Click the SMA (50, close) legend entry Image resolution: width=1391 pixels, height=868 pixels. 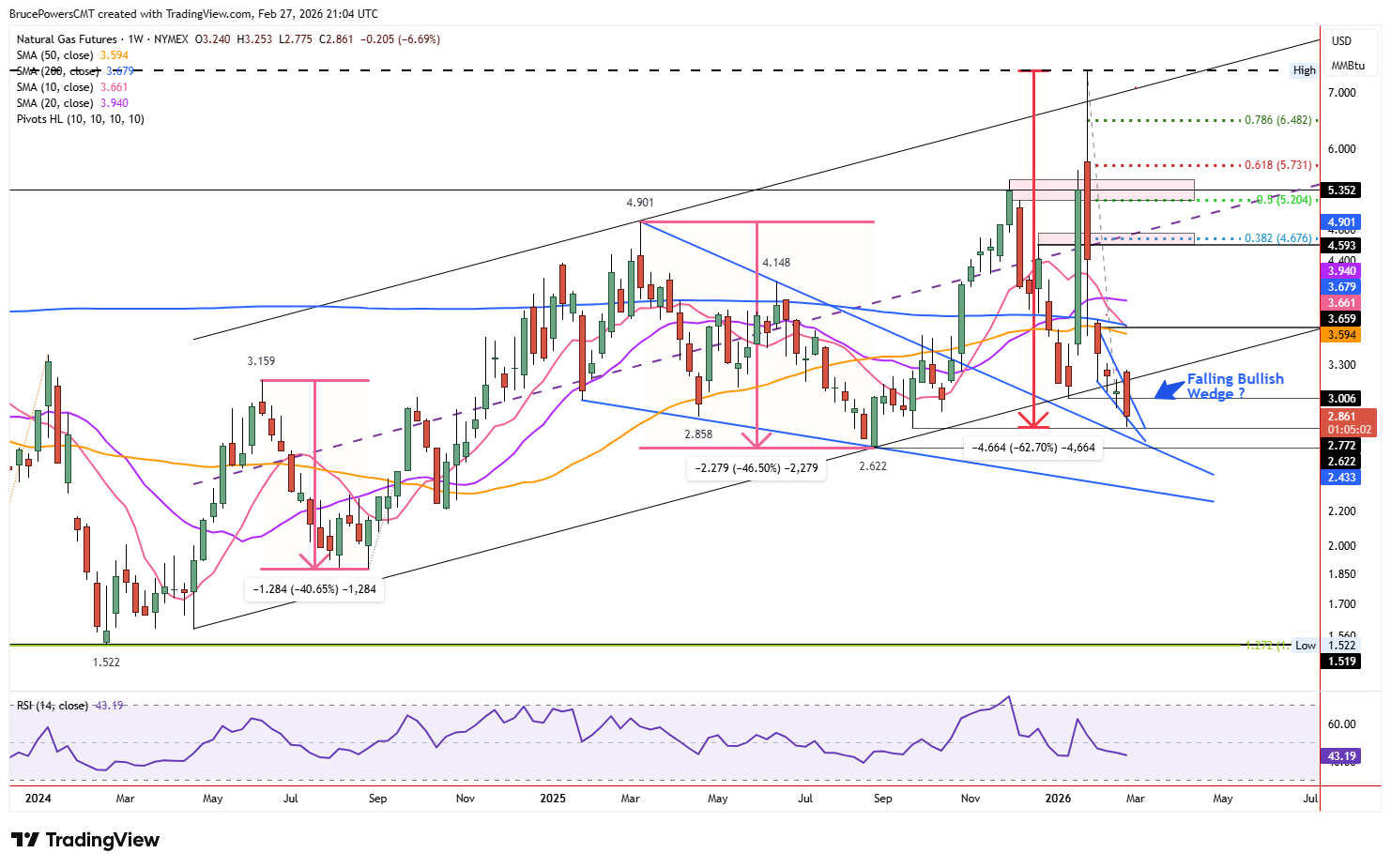[x=72, y=55]
